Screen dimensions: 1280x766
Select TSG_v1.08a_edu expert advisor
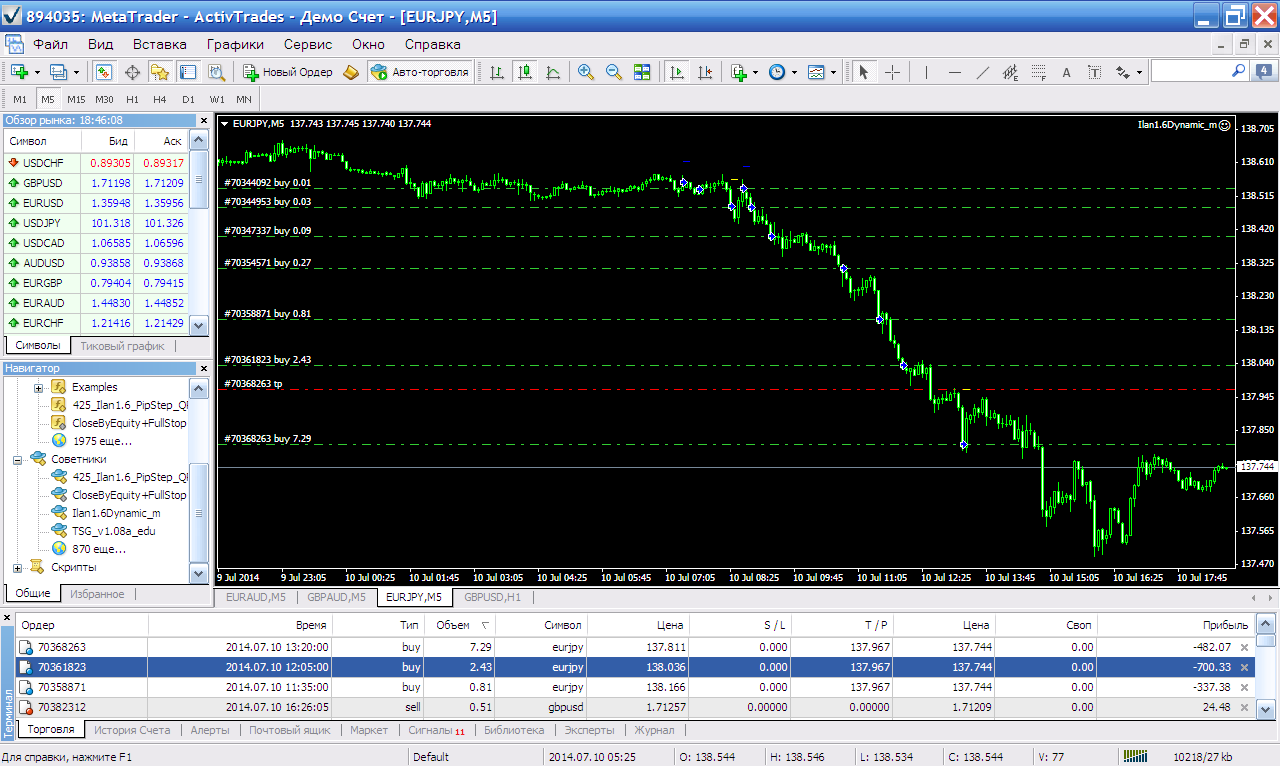click(x=113, y=531)
